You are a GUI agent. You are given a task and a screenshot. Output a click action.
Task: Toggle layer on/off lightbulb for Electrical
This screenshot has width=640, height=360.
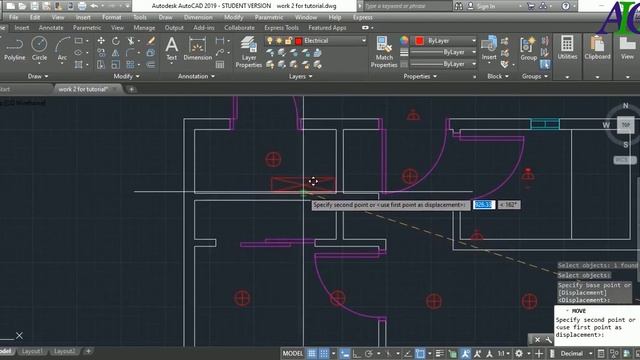coord(270,40)
